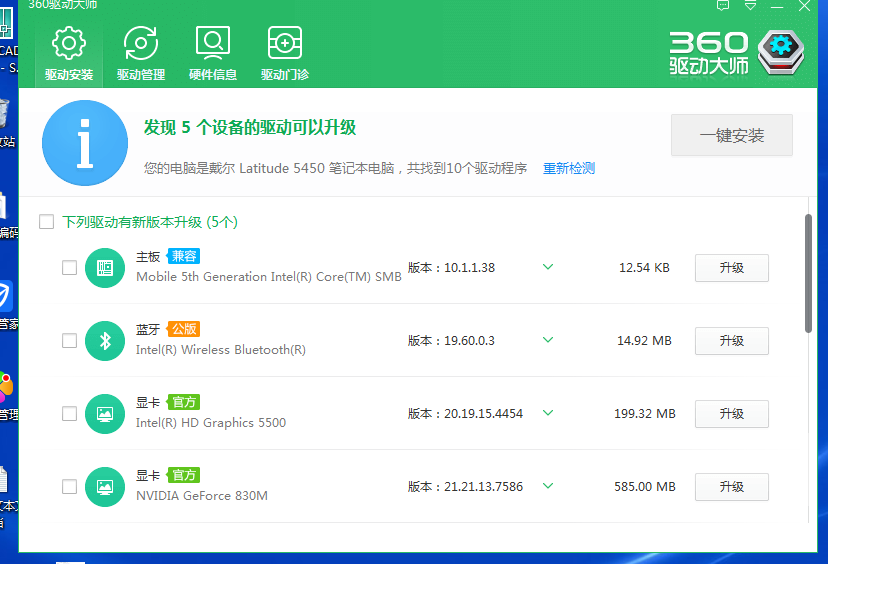Click the motherboard (主板) device icon
The width and height of the screenshot is (870, 608).
tap(105, 268)
